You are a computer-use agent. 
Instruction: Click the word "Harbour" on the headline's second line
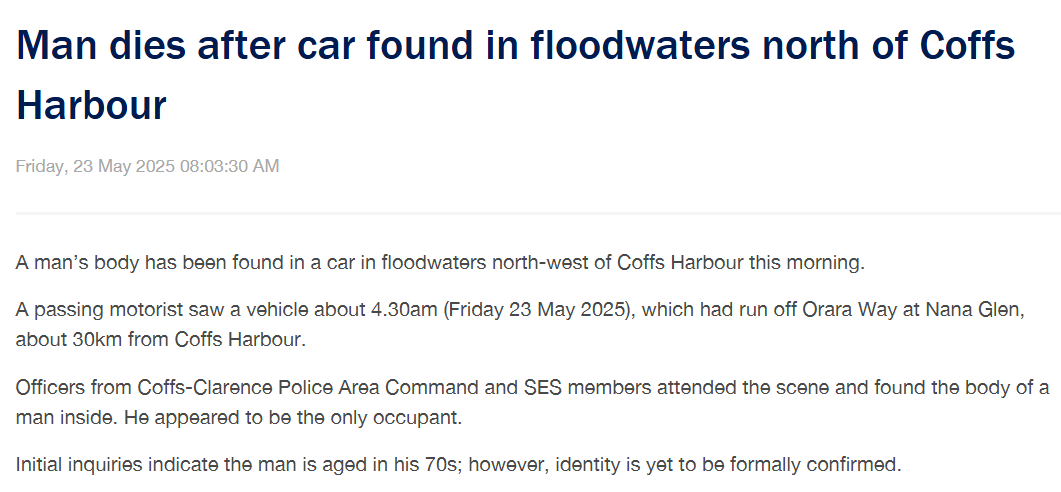[x=91, y=105]
